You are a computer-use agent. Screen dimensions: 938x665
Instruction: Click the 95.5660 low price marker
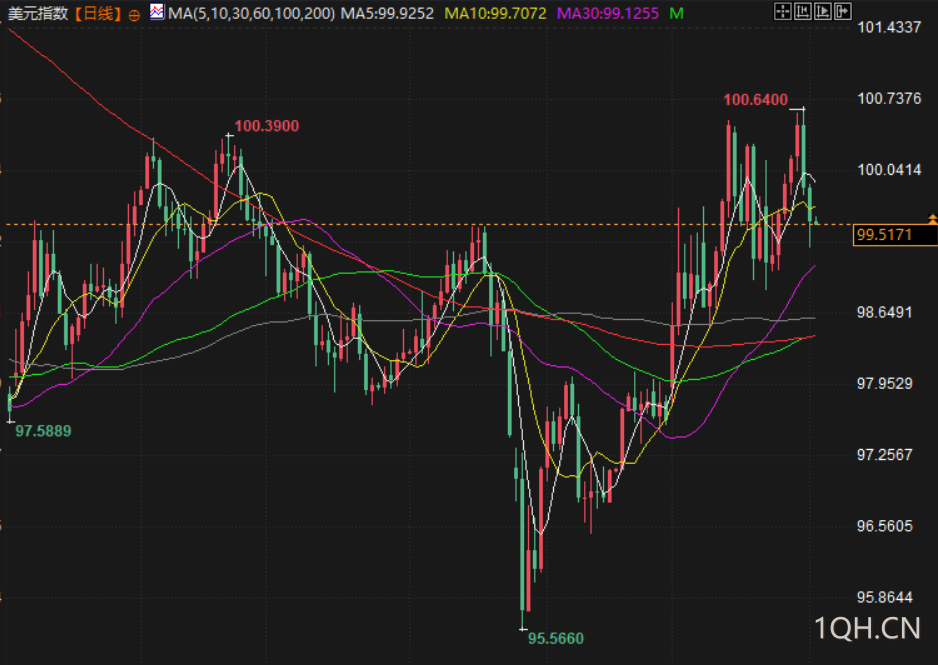555,639
